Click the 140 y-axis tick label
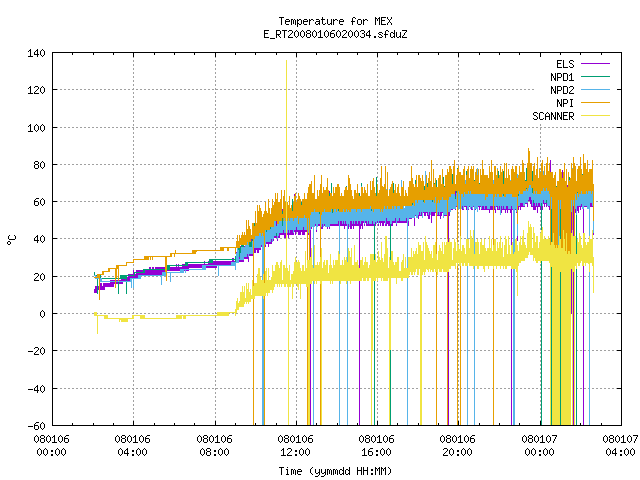 click(x=36, y=53)
